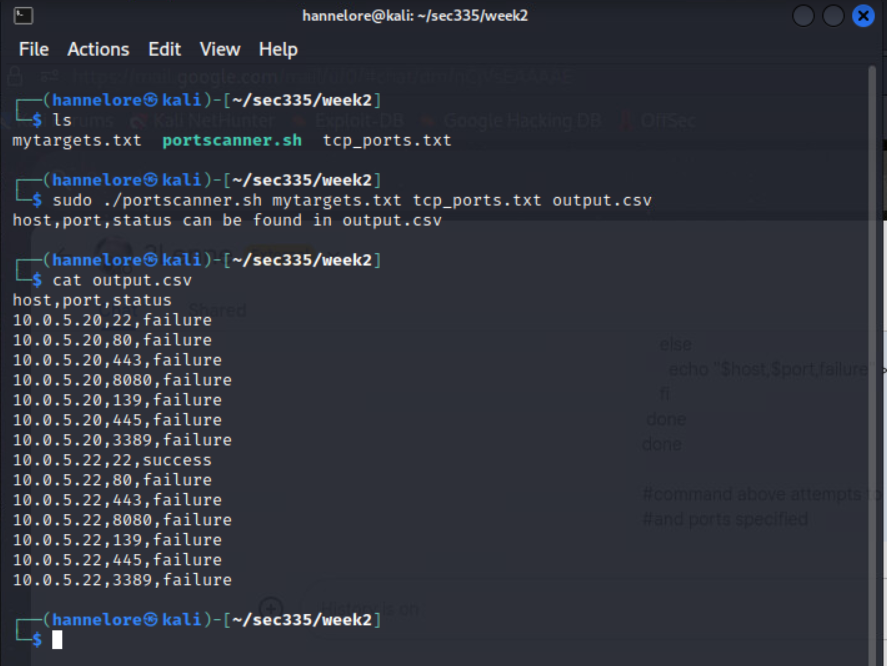Open the Actions menu
Viewport: 887px width, 666px height.
pyautogui.click(x=98, y=49)
